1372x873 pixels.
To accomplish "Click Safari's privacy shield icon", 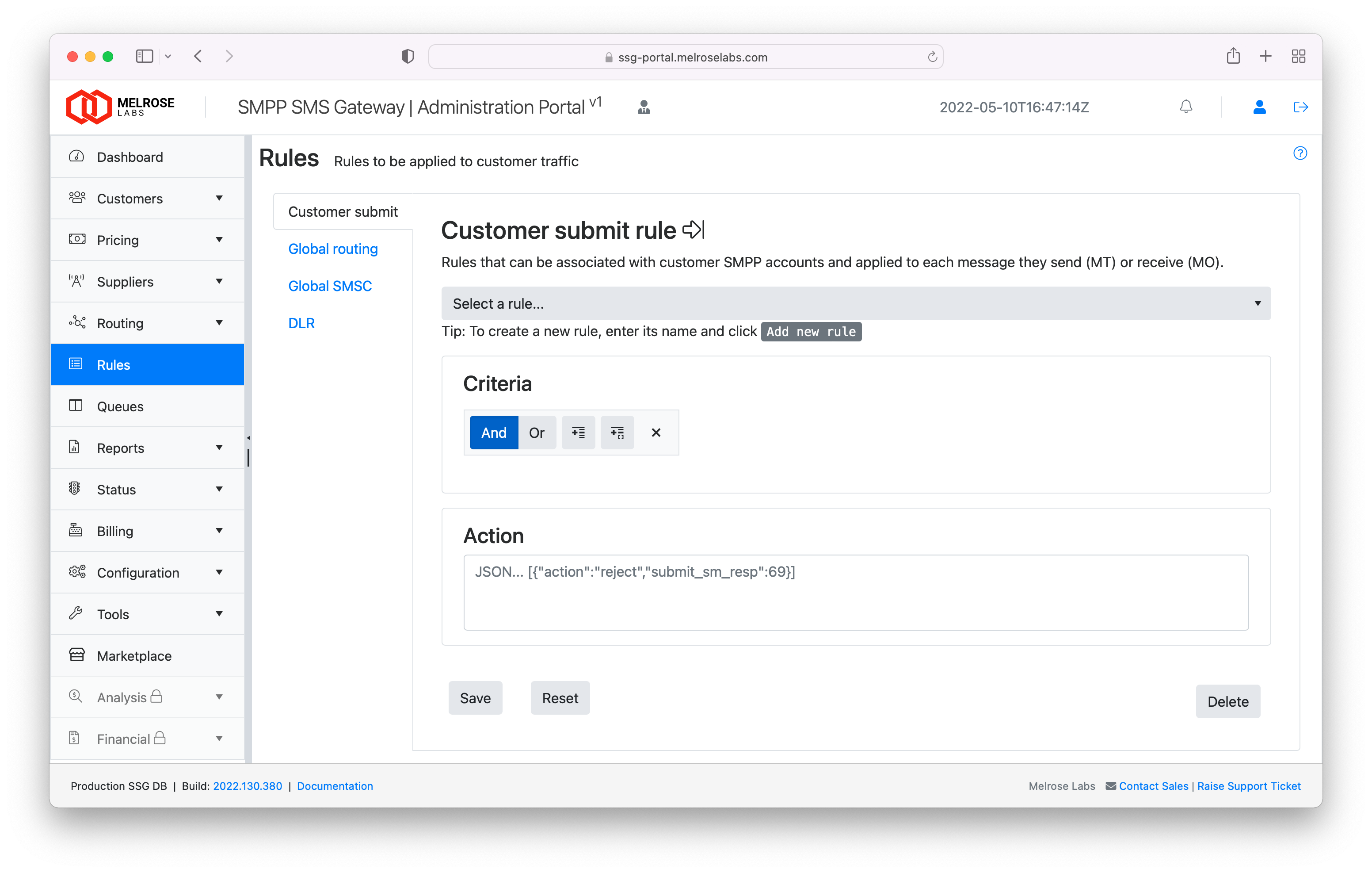I will coord(408,57).
